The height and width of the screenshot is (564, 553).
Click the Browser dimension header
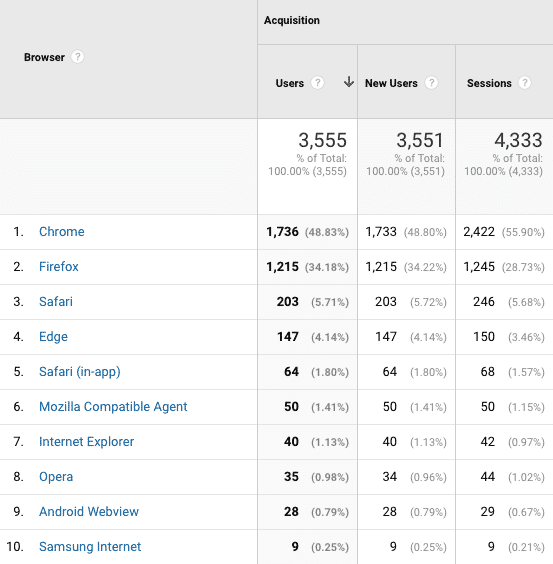[44, 57]
